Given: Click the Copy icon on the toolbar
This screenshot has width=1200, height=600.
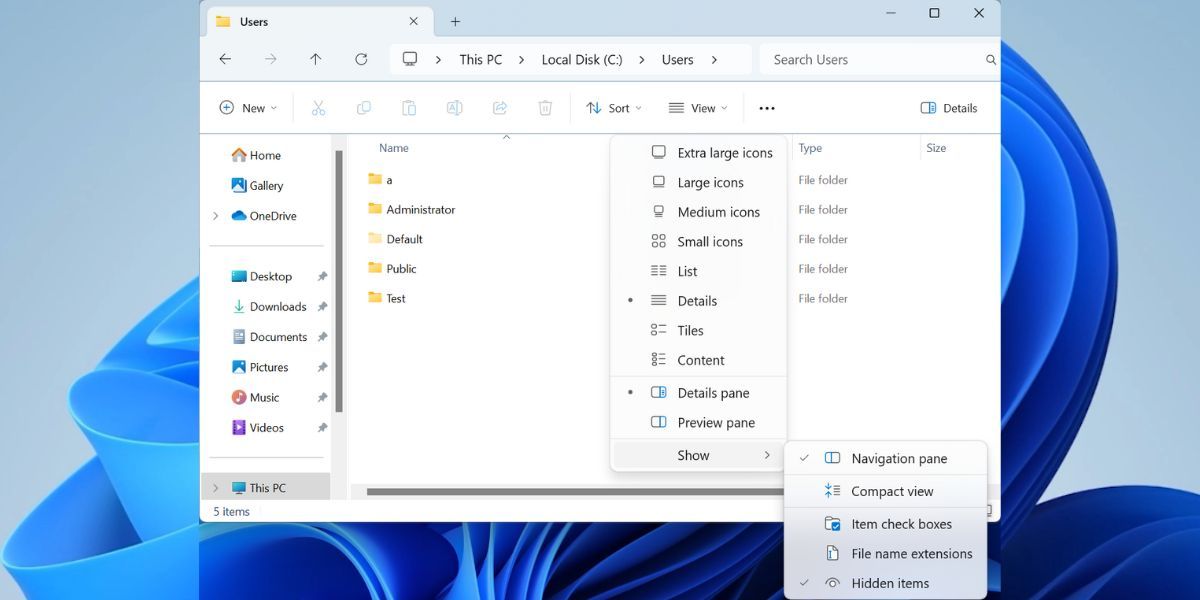Looking at the screenshot, I should pos(363,107).
